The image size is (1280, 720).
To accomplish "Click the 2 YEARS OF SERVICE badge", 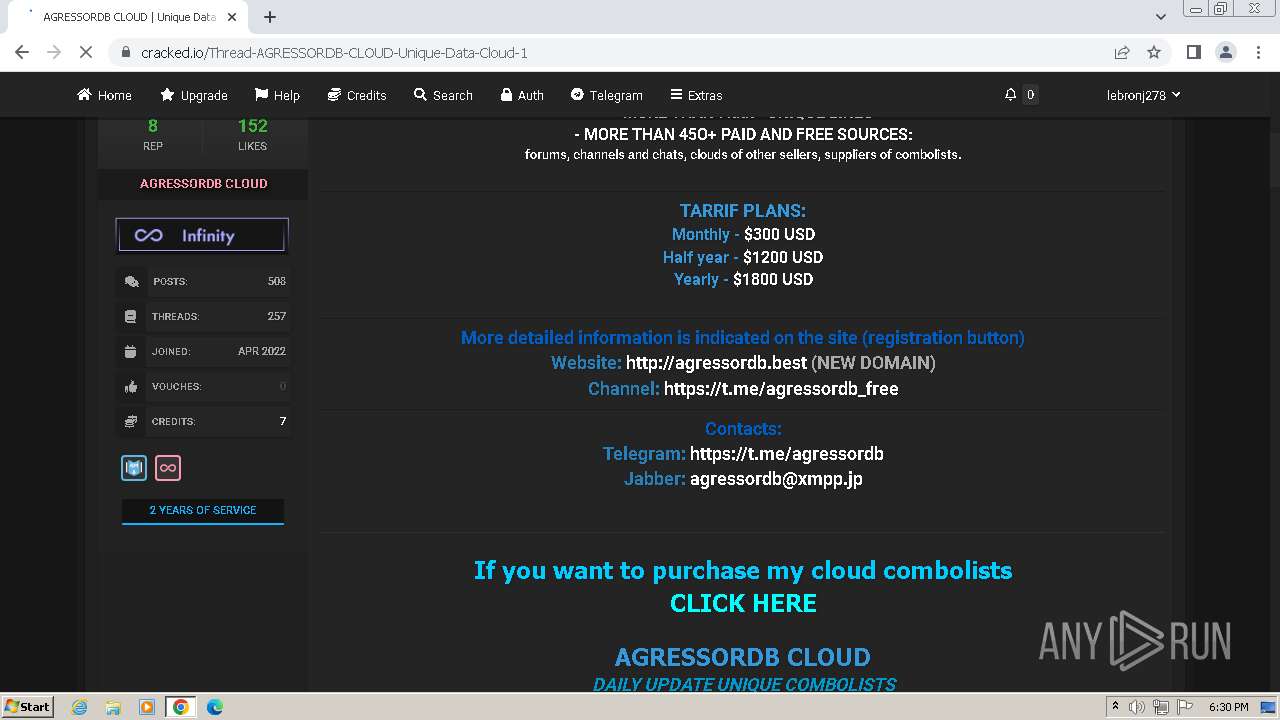I will point(203,510).
